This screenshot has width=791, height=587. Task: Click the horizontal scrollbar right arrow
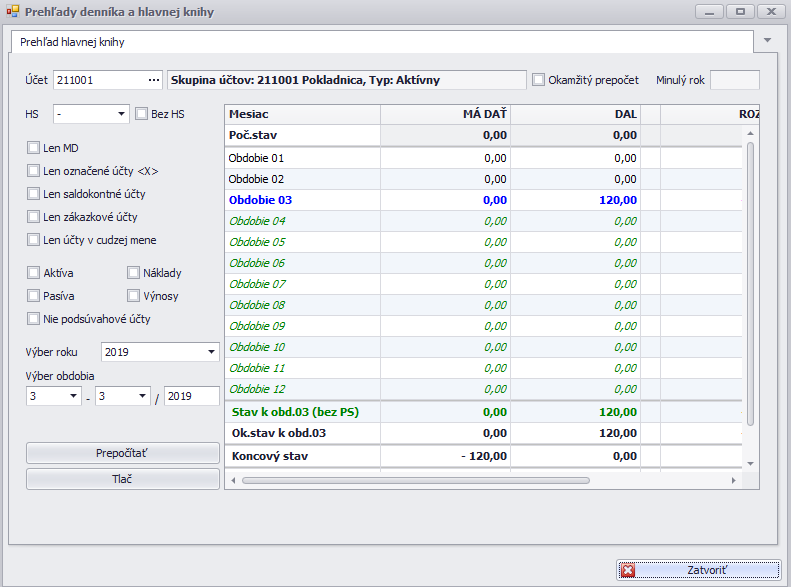coord(733,481)
